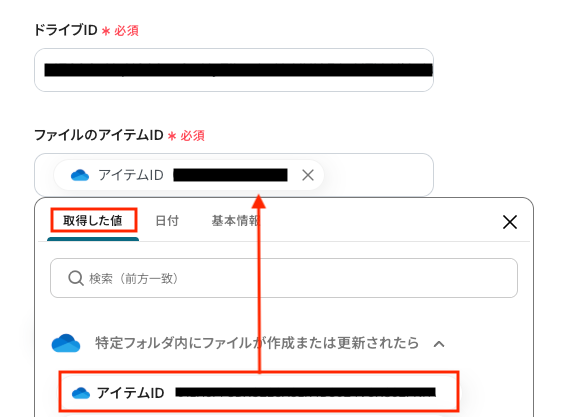Image resolution: width=575 pixels, height=417 pixels.
Task: Click the ドライブID field label
Action: pos(65,30)
